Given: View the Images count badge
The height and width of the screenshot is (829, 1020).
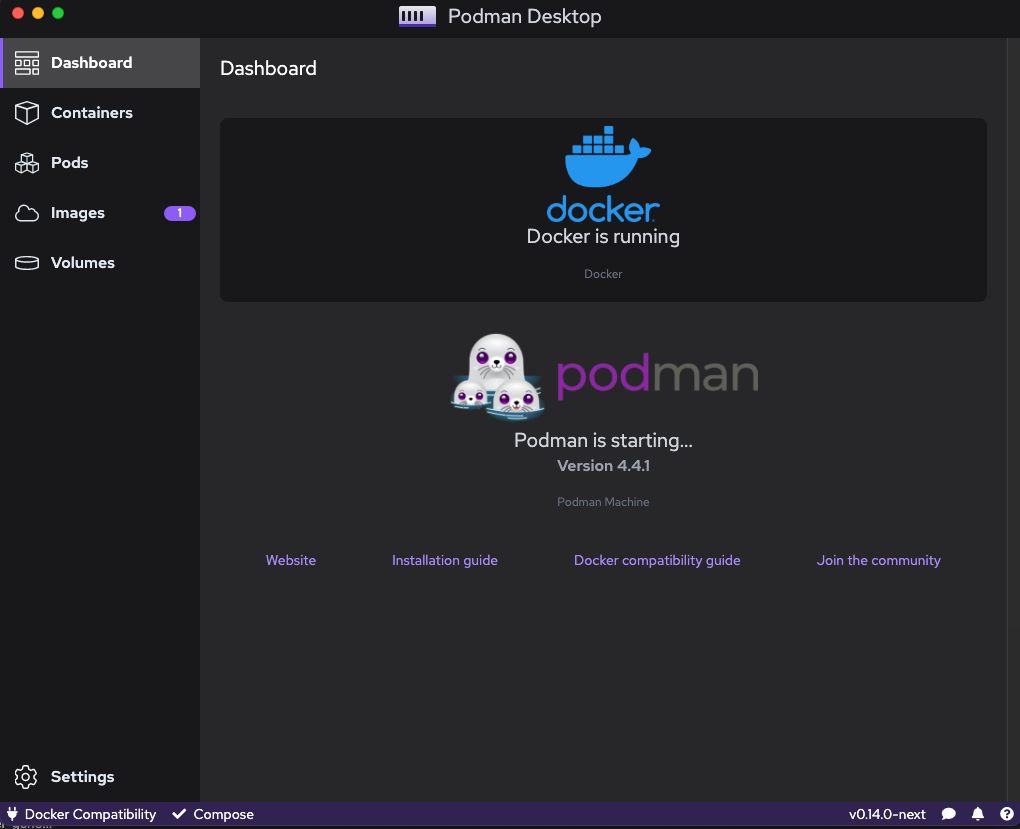Looking at the screenshot, I should (179, 212).
